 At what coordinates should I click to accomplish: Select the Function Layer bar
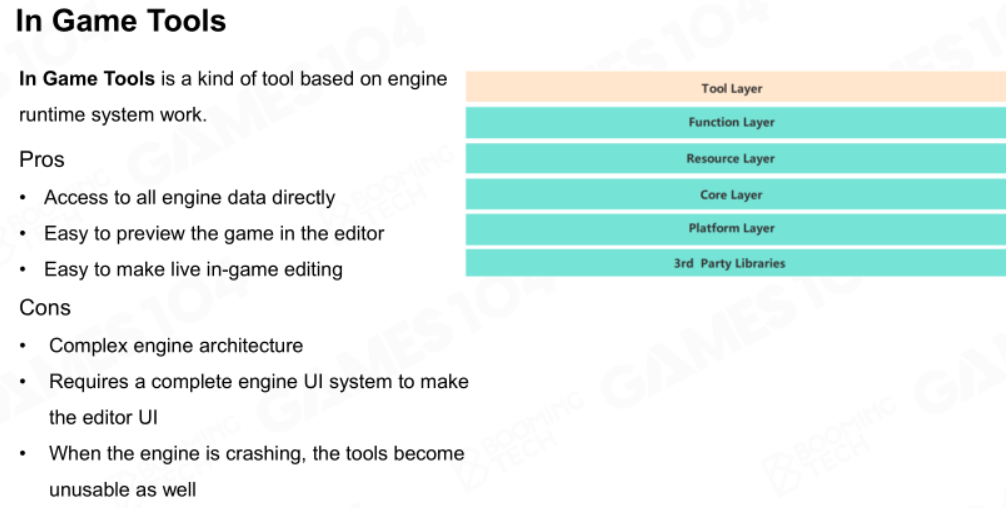coord(735,123)
